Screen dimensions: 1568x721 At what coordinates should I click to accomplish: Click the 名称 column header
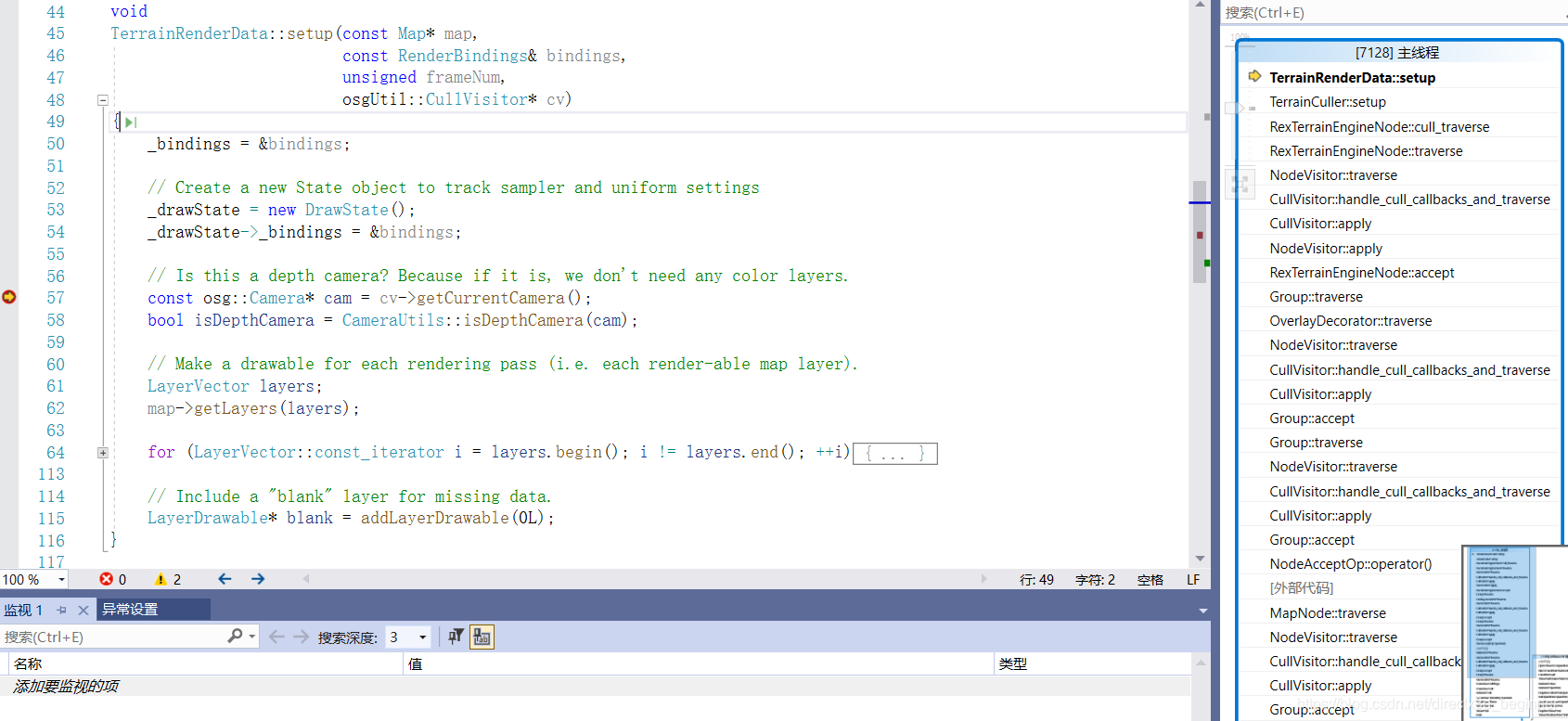206,663
